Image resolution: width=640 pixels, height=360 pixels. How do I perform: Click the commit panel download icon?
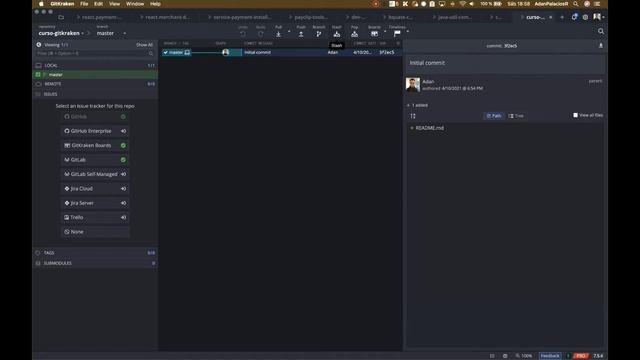(x=601, y=46)
